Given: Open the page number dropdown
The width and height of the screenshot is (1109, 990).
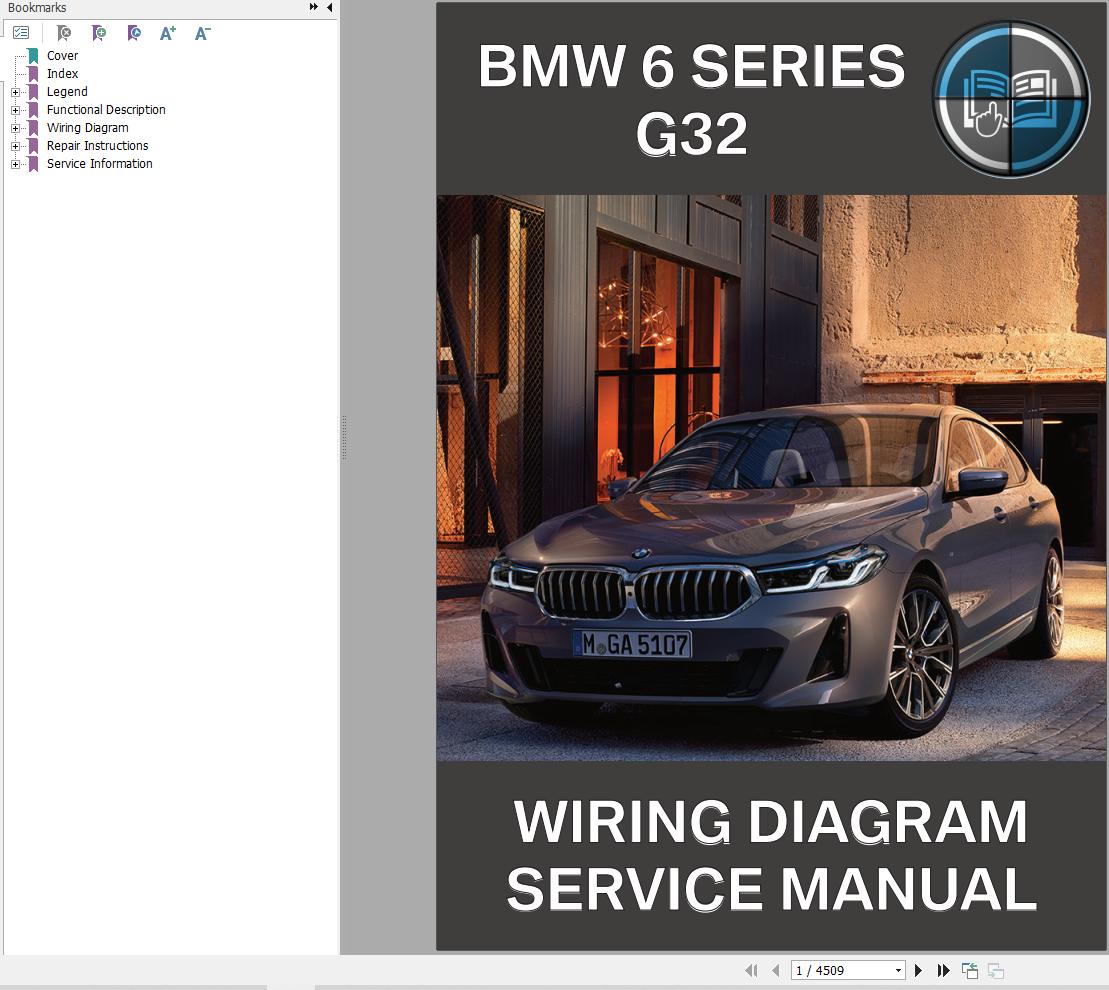Looking at the screenshot, I should click(x=897, y=969).
